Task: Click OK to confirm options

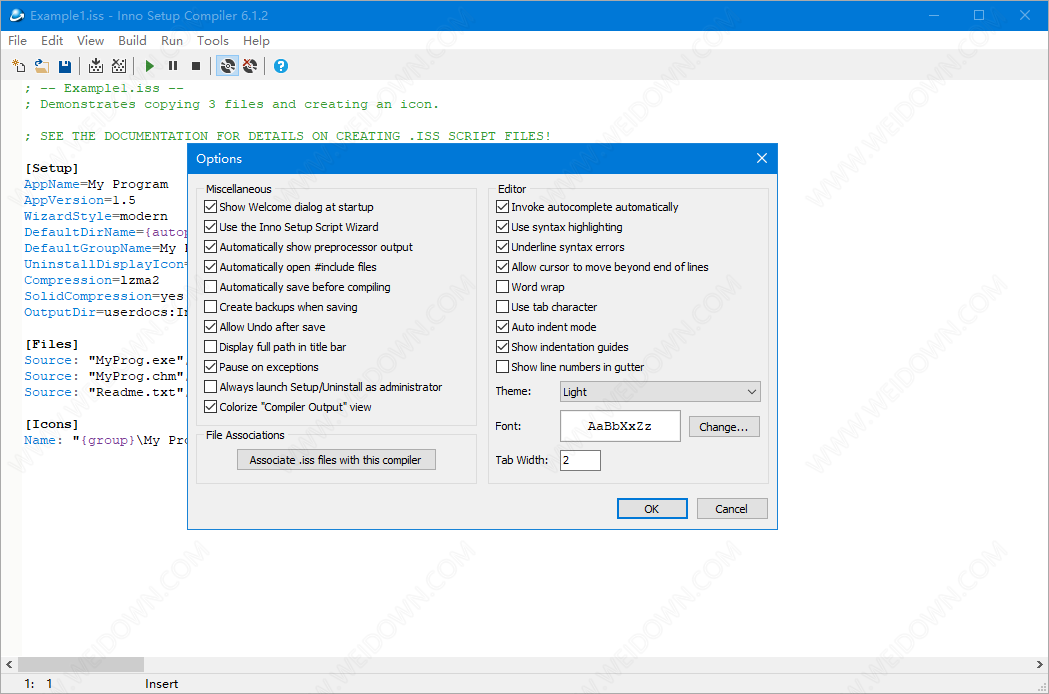Action: [x=652, y=509]
